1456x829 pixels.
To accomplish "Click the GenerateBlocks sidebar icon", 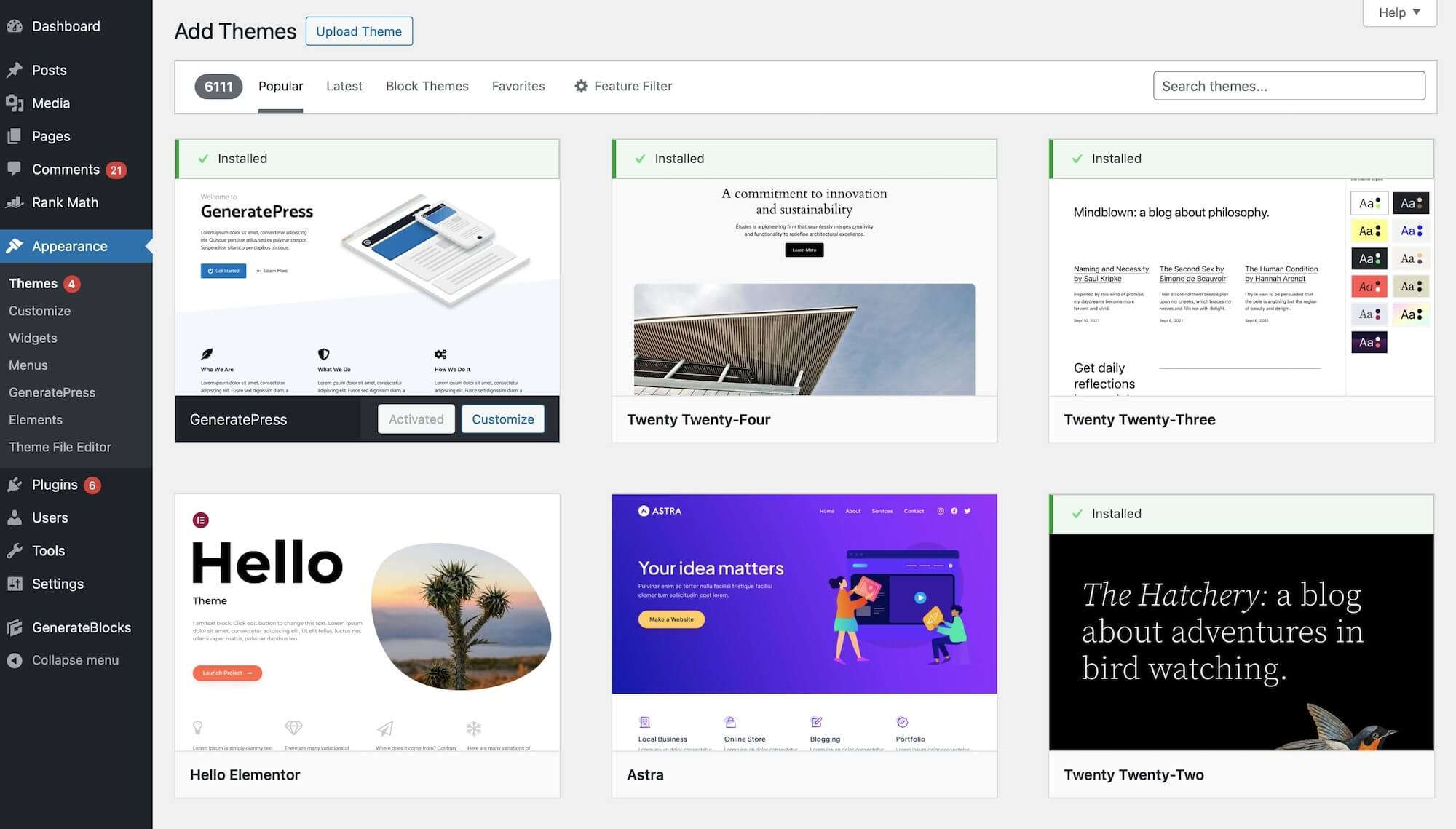I will (x=15, y=627).
